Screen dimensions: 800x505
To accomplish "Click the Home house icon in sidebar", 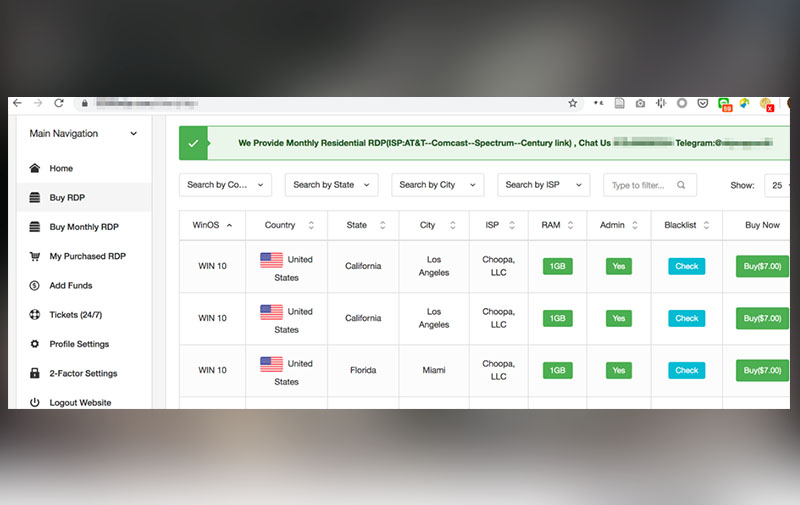I will [35, 168].
